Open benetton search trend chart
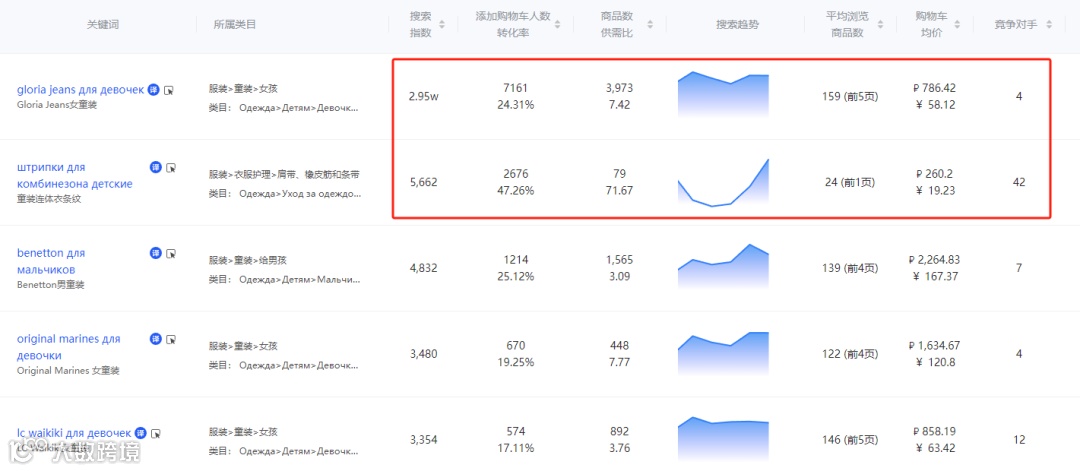Screen dimensions: 1080x471 click(x=723, y=266)
